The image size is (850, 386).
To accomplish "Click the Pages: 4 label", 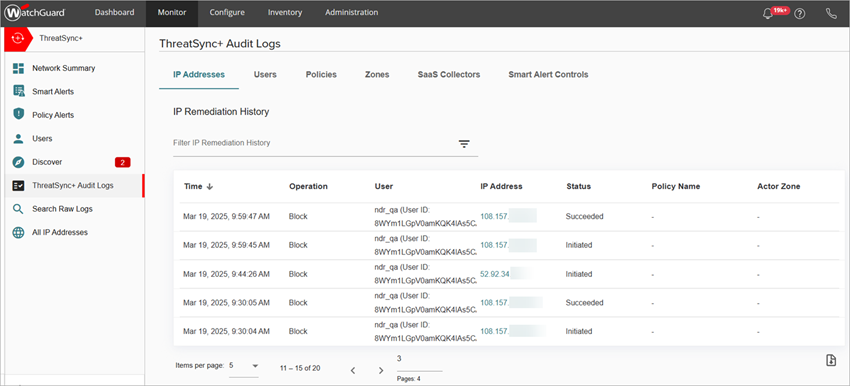I will point(409,379).
